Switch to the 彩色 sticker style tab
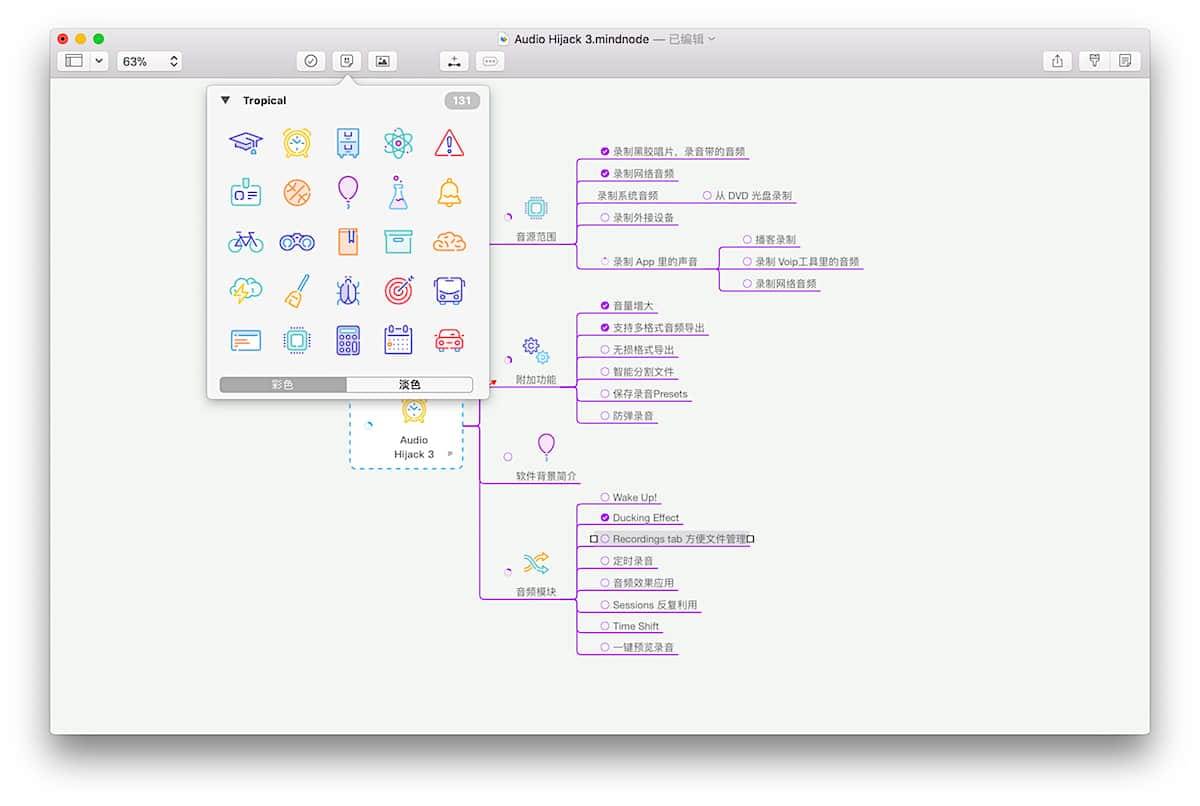The image size is (1200, 806). click(x=283, y=384)
